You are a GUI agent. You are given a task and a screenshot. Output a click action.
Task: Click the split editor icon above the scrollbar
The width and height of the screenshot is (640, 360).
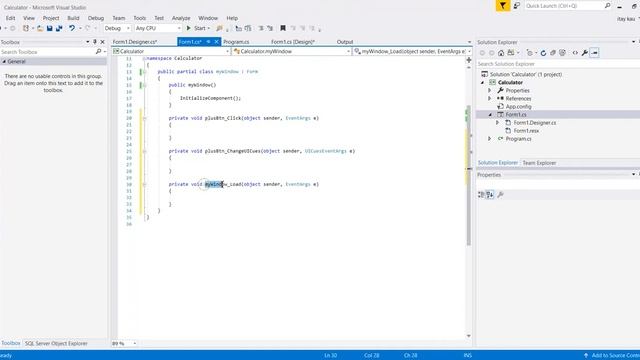pyautogui.click(x=469, y=60)
